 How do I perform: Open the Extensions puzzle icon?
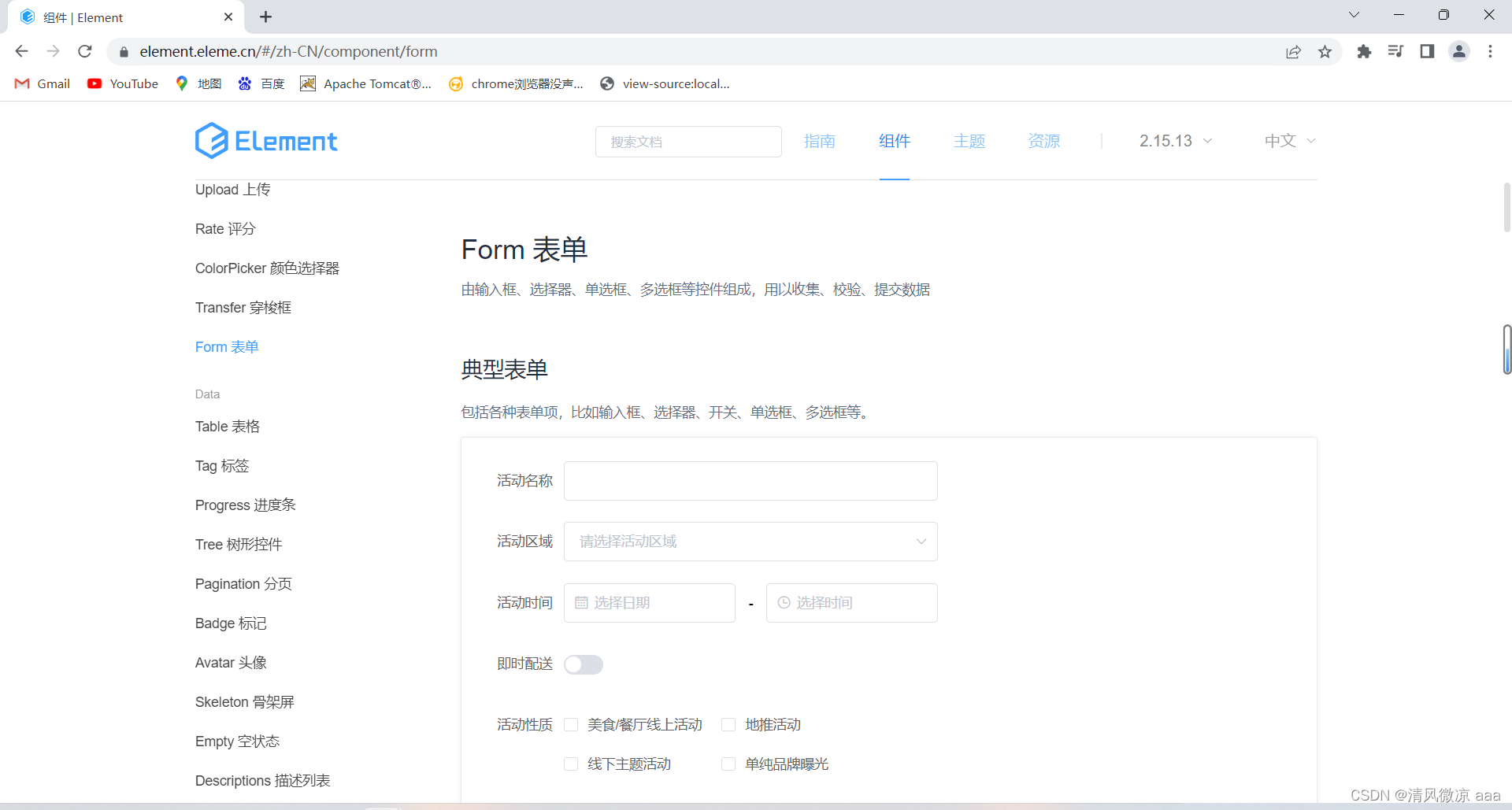tap(1364, 51)
